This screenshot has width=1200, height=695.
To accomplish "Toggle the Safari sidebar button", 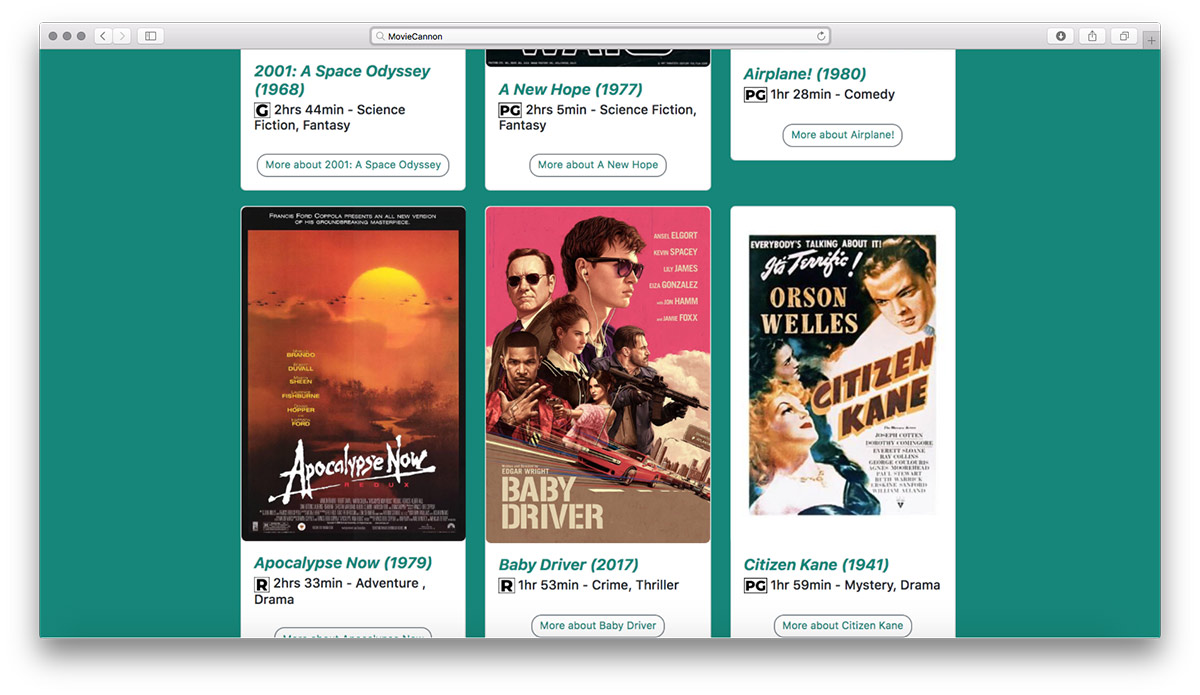I will click(x=151, y=36).
